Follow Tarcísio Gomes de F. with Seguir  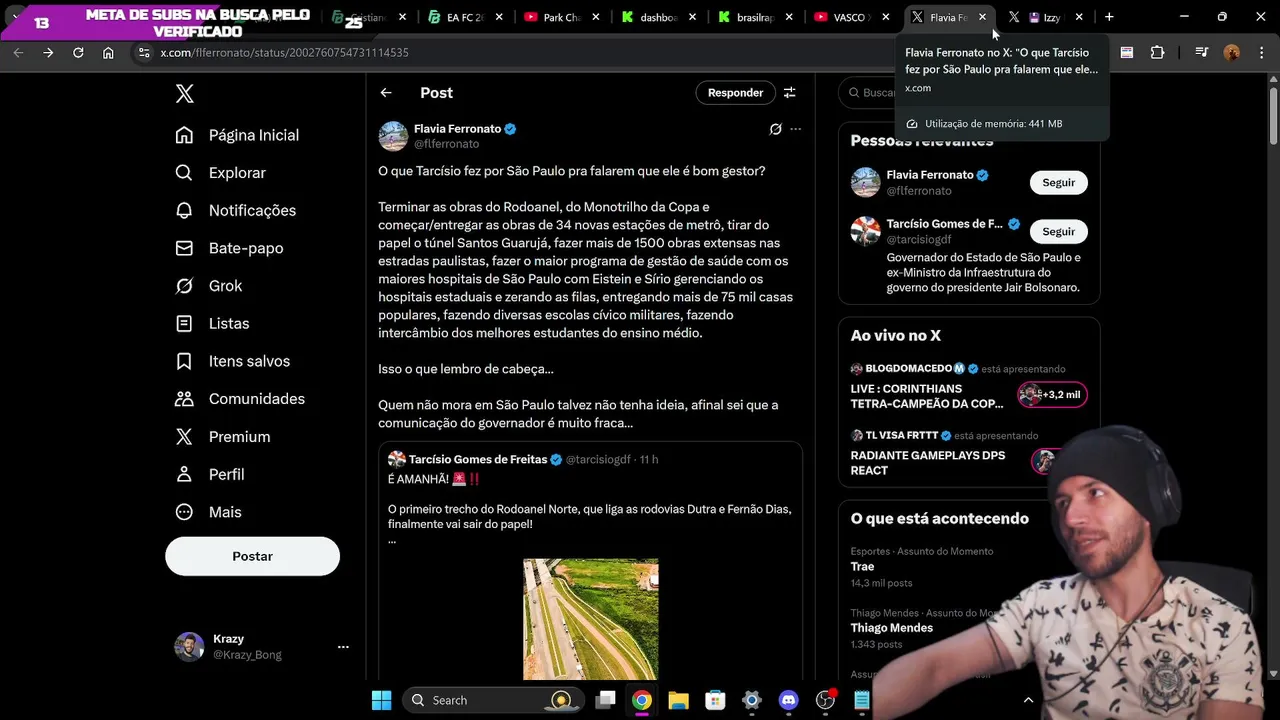point(1058,232)
